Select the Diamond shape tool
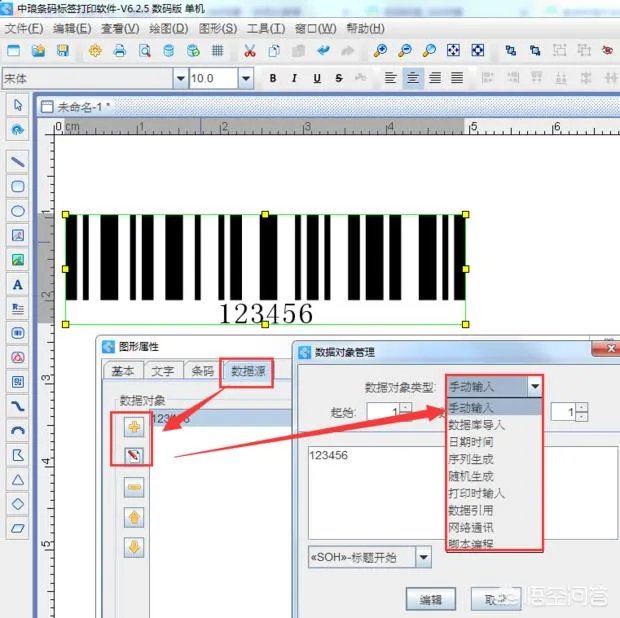The height and width of the screenshot is (618, 620). 18,504
